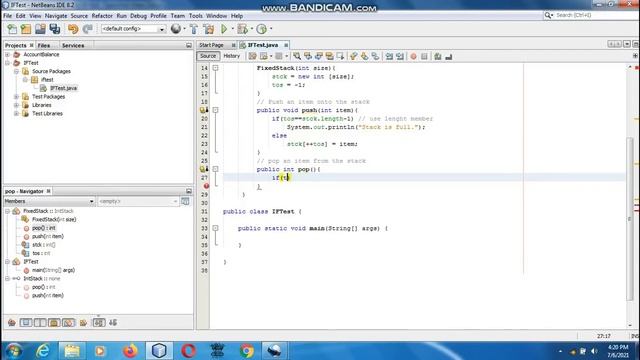Collapse the FixedStack node in the Navigator
Screen dimensions: 640x360
coord(8,211)
